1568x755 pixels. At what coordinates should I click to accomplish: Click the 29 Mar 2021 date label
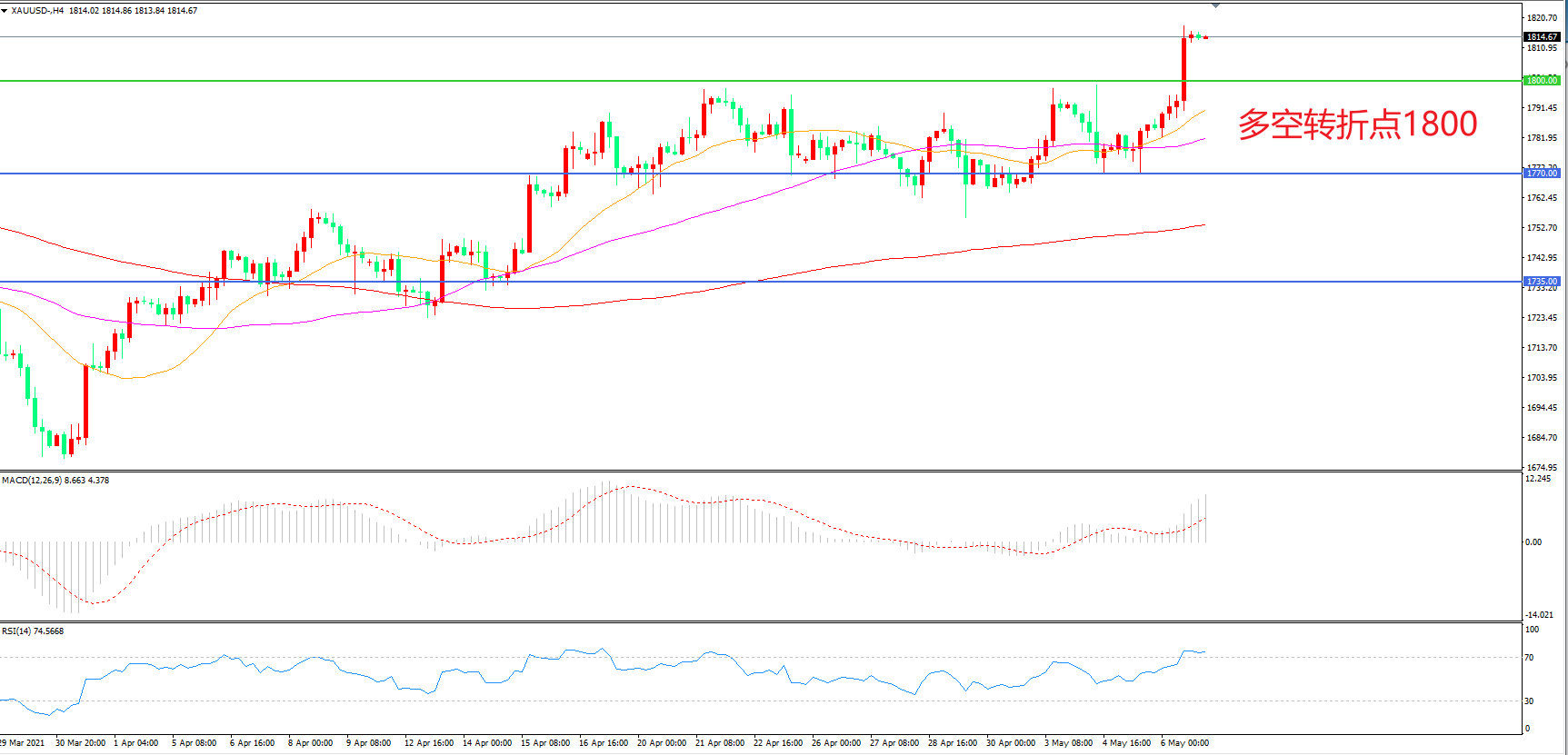click(x=23, y=743)
